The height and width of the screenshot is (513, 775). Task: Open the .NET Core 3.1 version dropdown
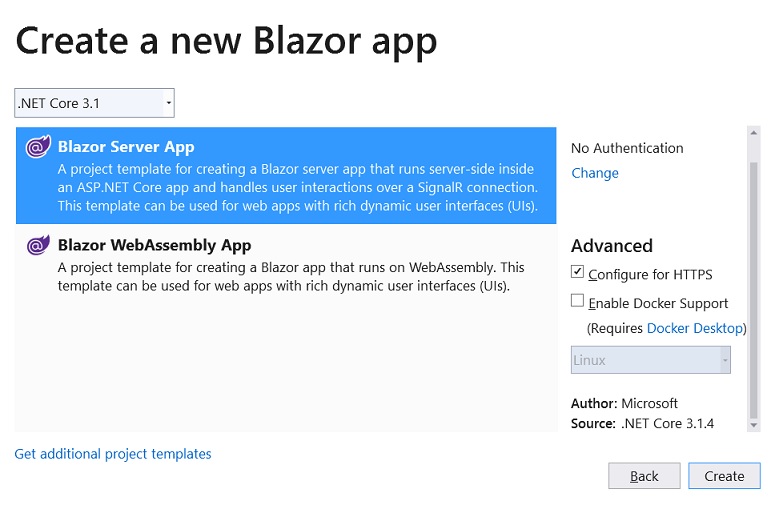(x=94, y=103)
